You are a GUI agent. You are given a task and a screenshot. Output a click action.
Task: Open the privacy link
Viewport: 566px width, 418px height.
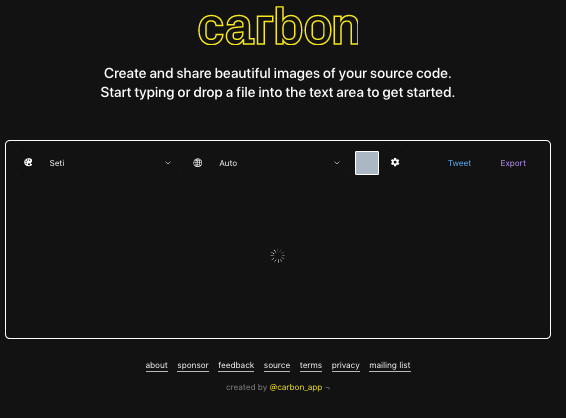click(345, 365)
